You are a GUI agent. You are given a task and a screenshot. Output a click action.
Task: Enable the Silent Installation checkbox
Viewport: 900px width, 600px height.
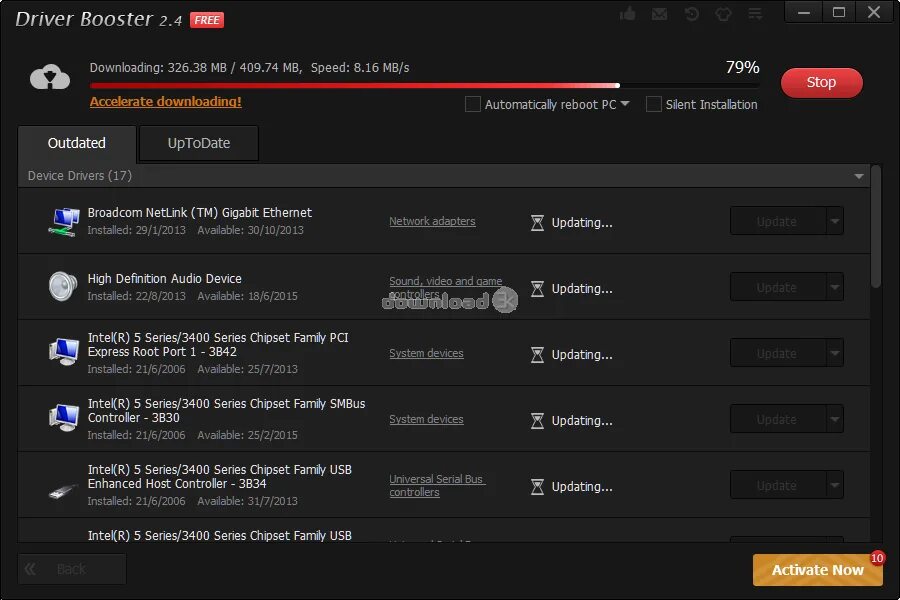pos(653,104)
